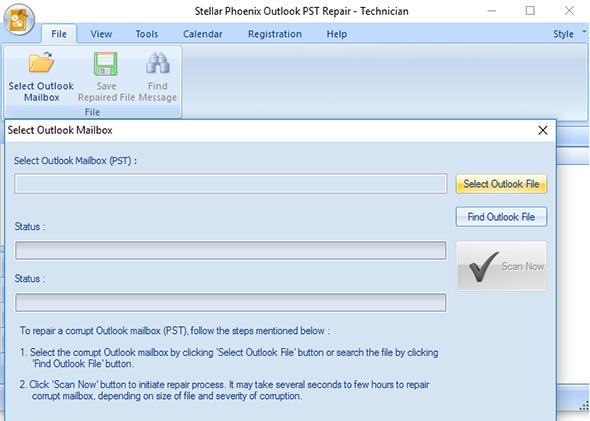Click the 'Select Outlook Mailbox (PST) :' label
The height and width of the screenshot is (421, 590).
(76, 161)
